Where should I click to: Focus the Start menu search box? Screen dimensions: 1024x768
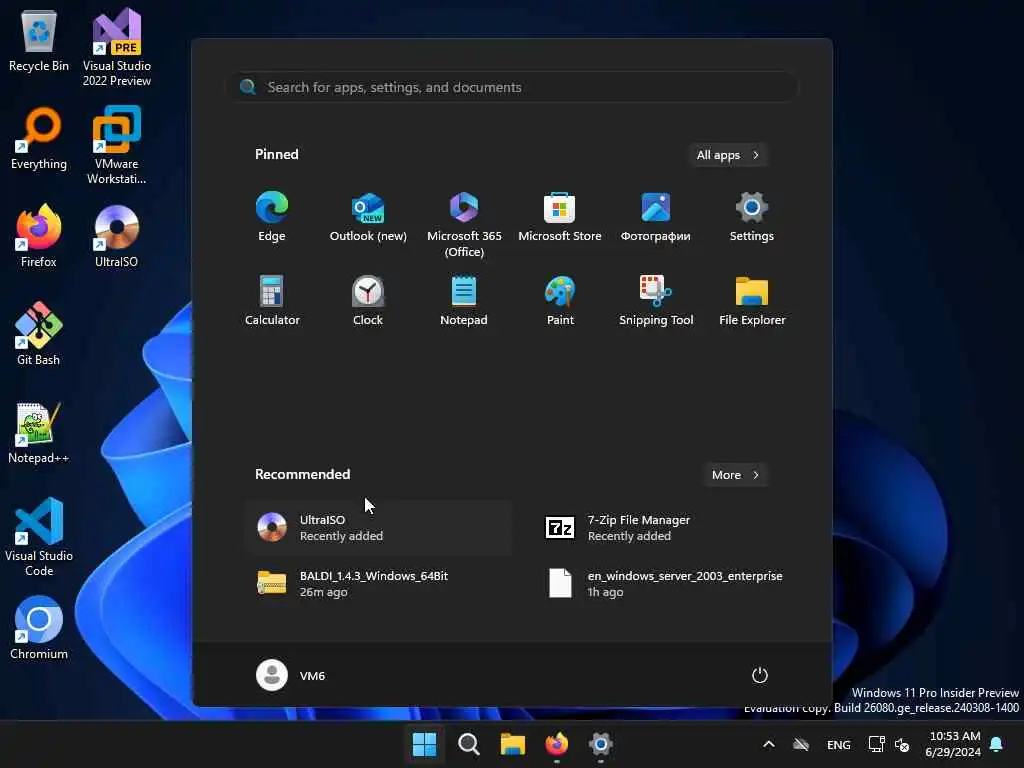click(513, 87)
